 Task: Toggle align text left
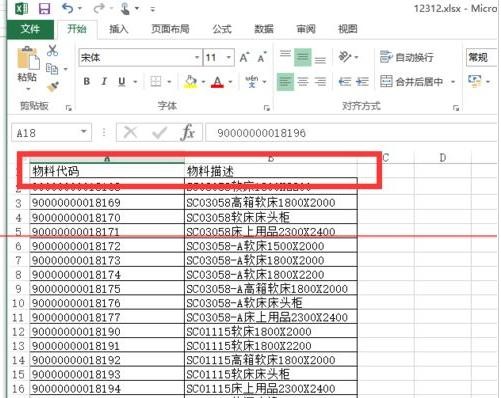pyautogui.click(x=285, y=82)
